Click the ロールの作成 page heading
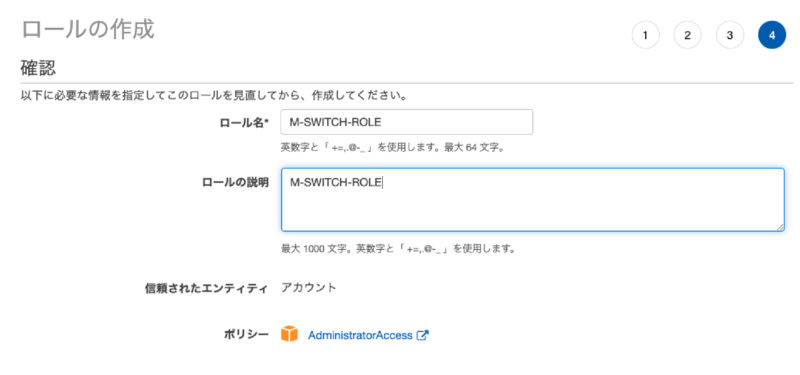This screenshot has height=375, width=800. (x=88, y=29)
